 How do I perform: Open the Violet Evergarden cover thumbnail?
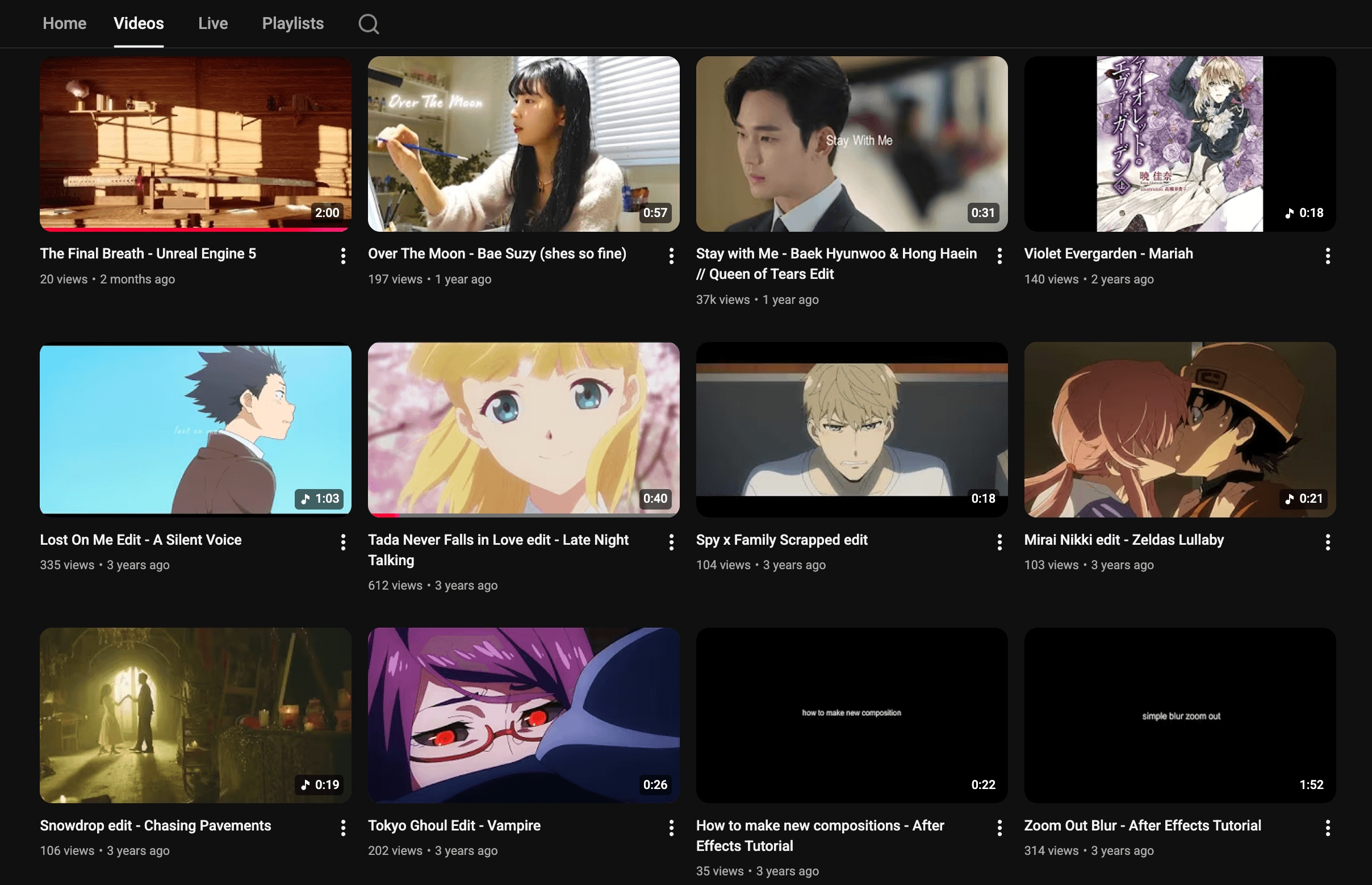click(x=1179, y=144)
